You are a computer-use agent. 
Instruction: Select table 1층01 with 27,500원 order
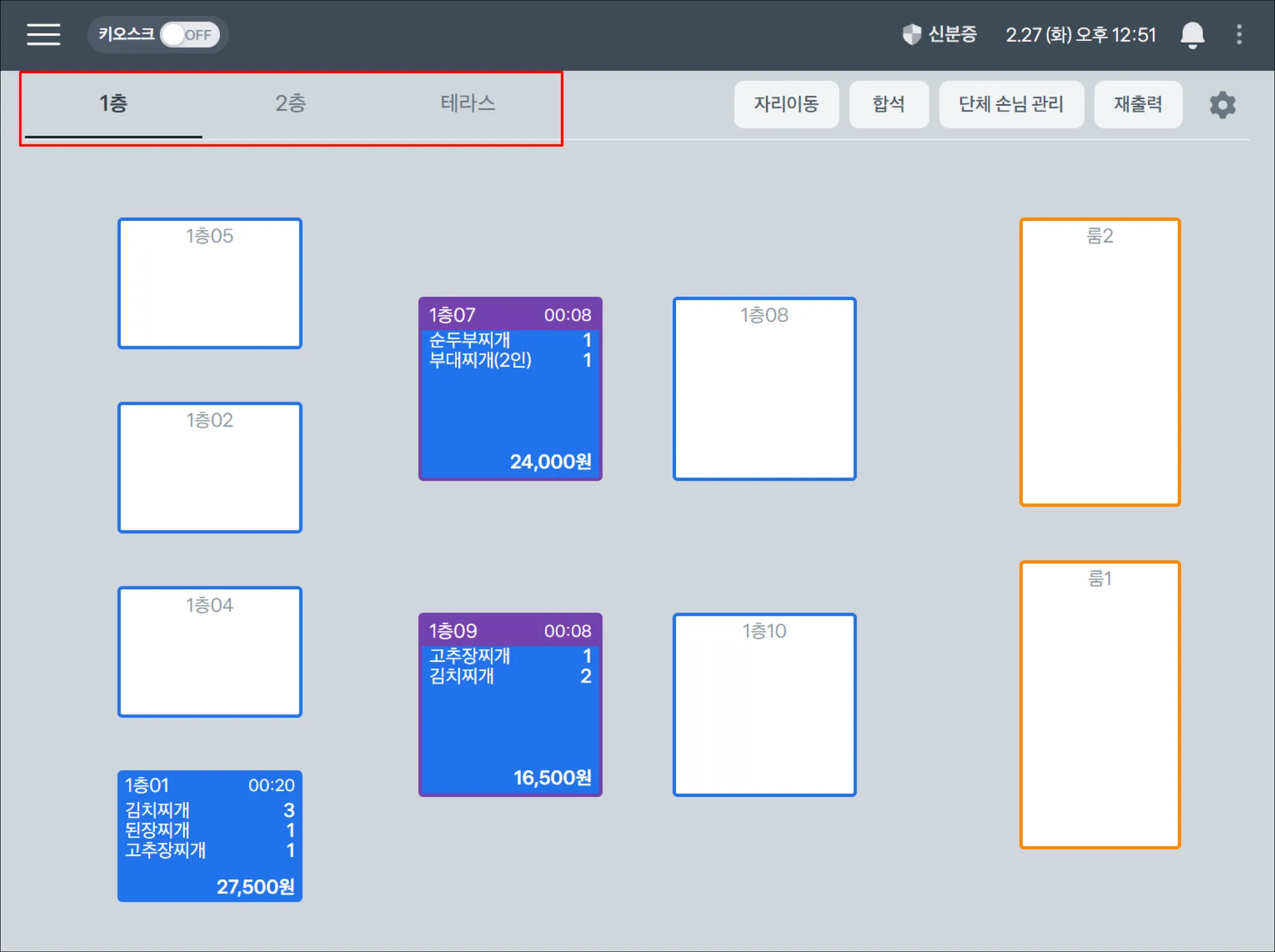(210, 836)
